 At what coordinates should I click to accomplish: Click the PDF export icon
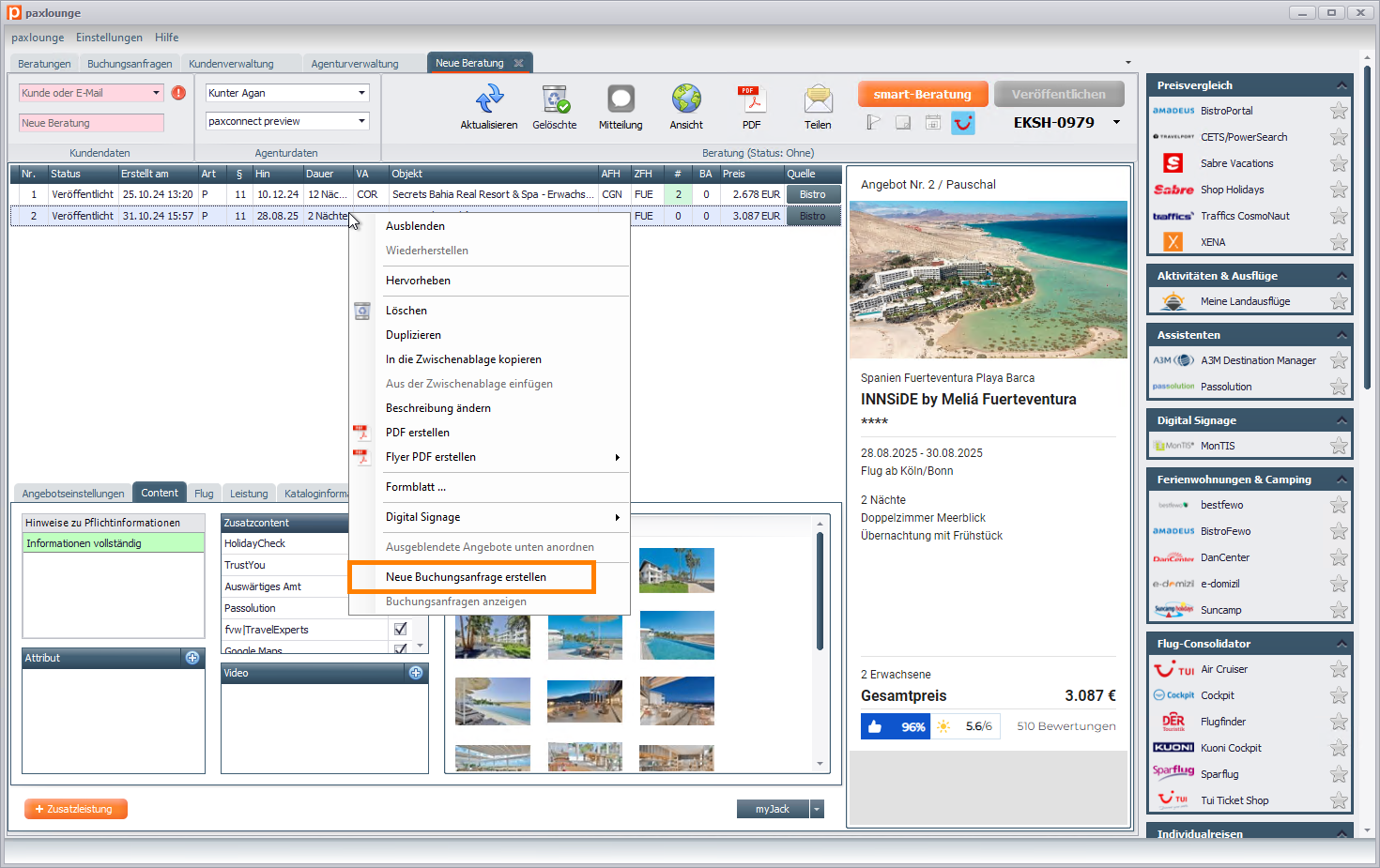[x=752, y=99]
